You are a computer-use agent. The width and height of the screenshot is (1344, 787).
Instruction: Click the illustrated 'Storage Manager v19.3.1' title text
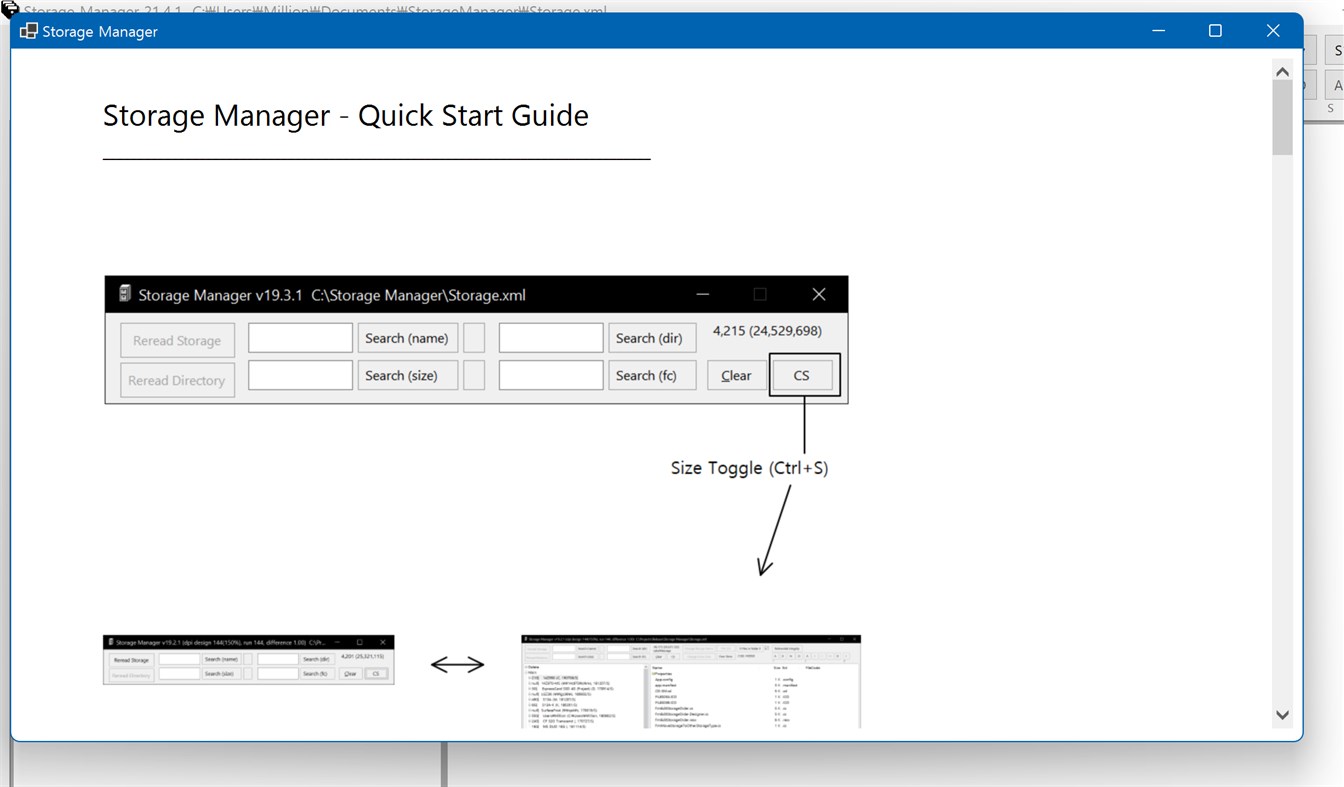point(221,295)
